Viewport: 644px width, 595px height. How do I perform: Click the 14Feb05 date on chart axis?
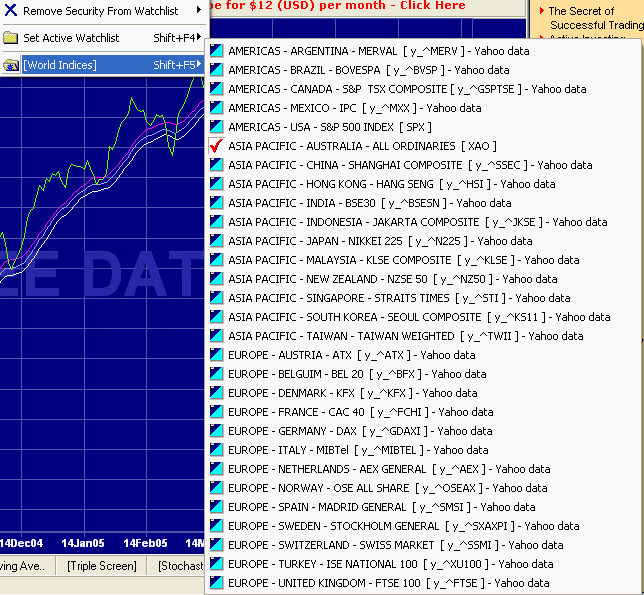tap(145, 543)
